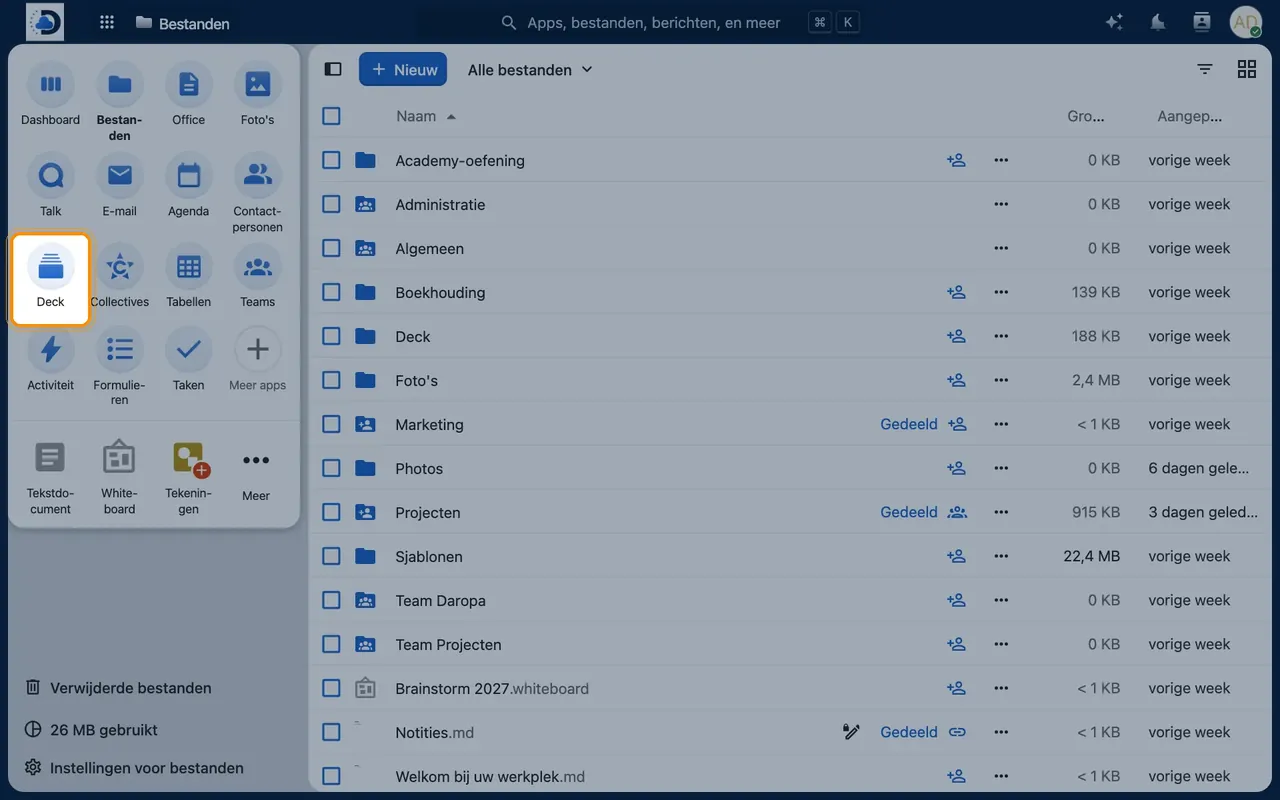Viewport: 1280px width, 800px height.
Task: Open the app menu grid launcher
Action: point(107,22)
